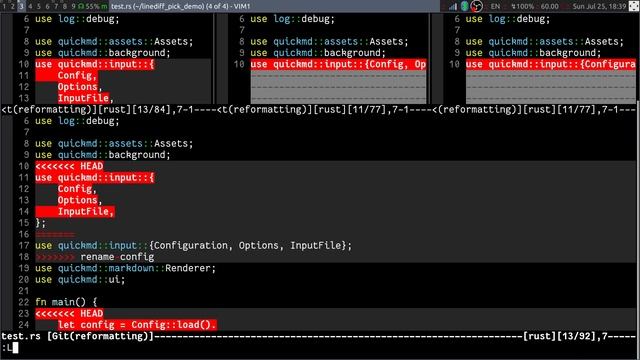
Task: Switch to workspace 5 in the top bar
Action: coord(38,6)
